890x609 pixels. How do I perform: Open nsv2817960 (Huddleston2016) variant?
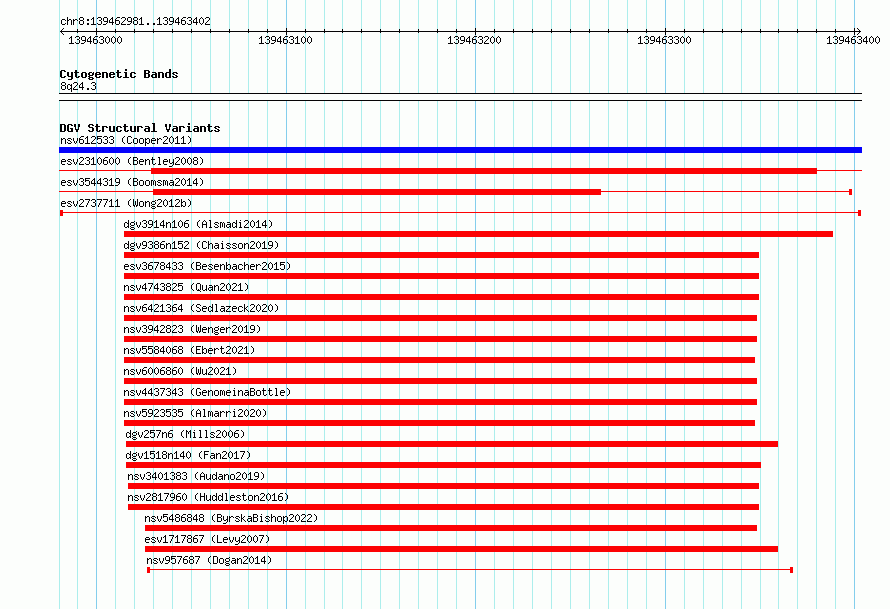[208, 497]
